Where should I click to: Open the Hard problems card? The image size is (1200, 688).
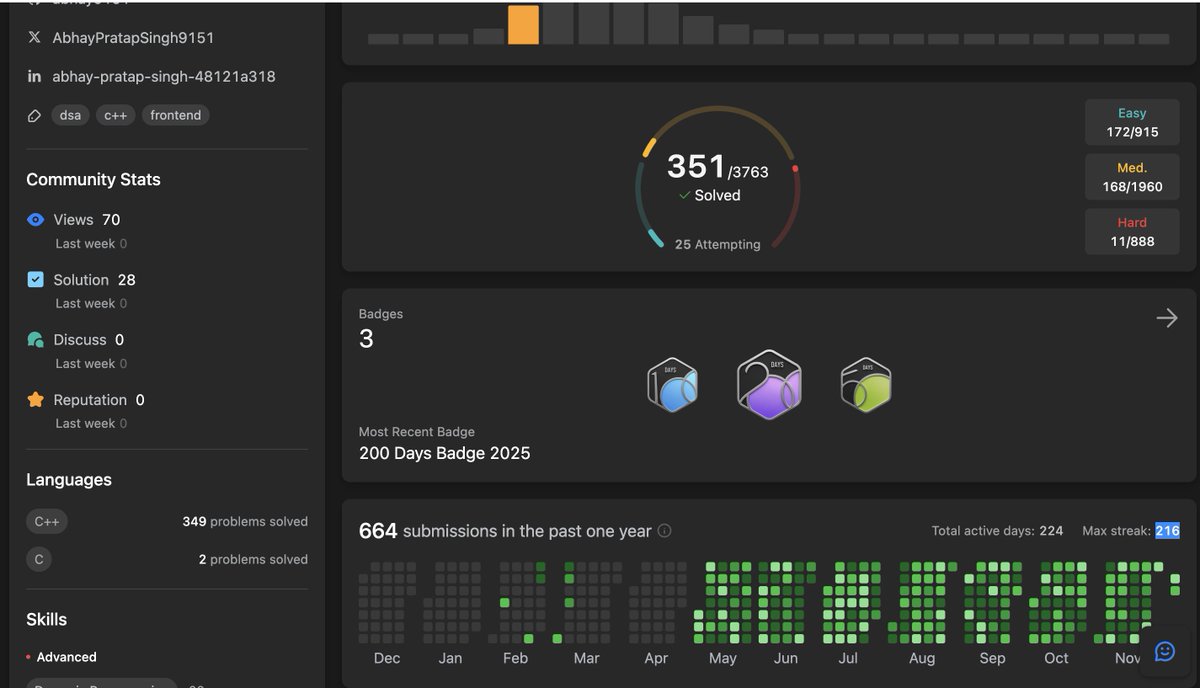1132,231
